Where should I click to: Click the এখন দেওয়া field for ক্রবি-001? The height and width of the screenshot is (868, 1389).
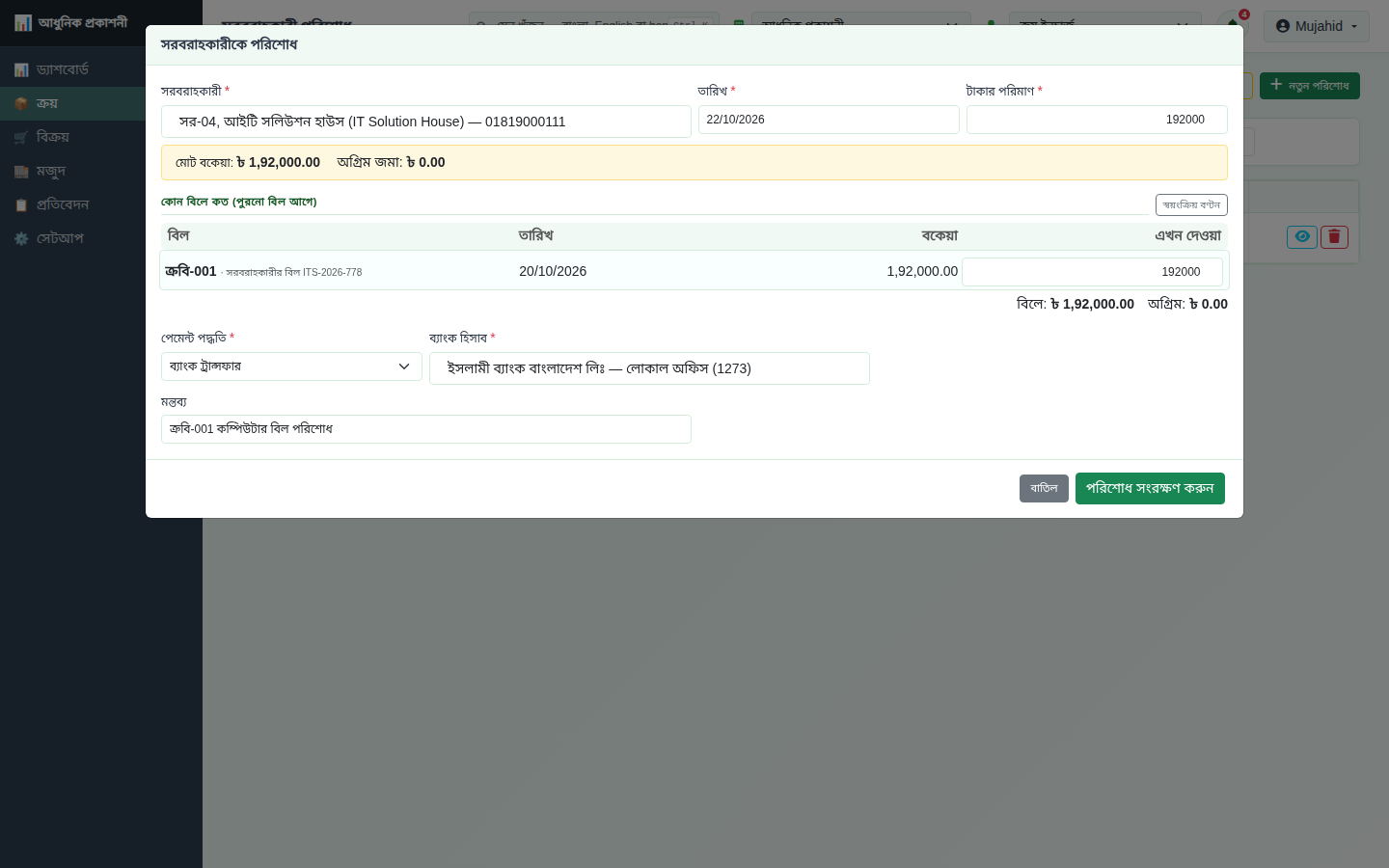point(1092,272)
